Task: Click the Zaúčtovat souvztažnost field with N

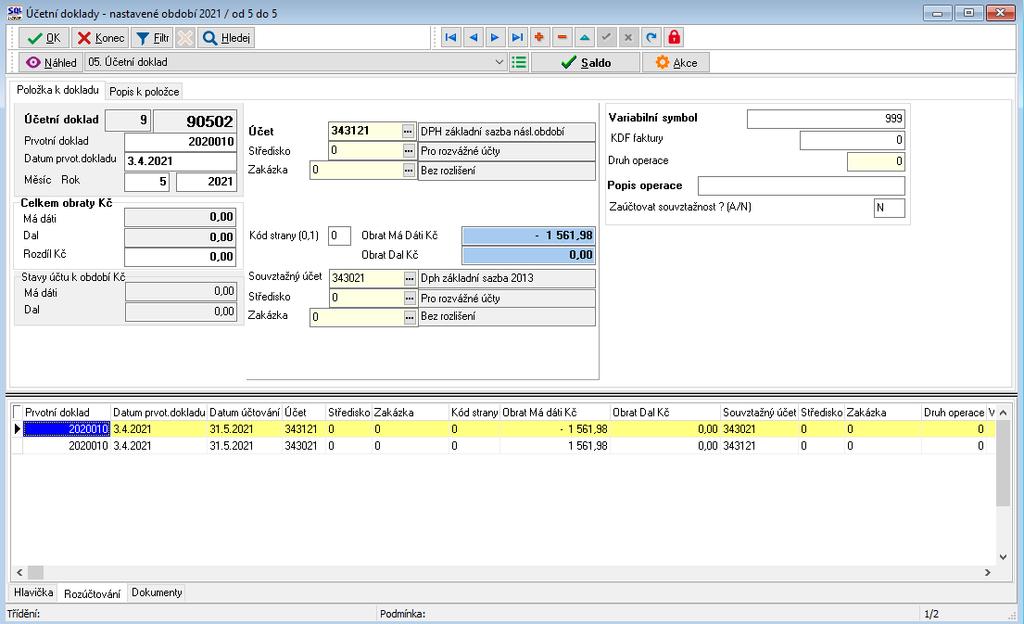Action: (x=889, y=208)
